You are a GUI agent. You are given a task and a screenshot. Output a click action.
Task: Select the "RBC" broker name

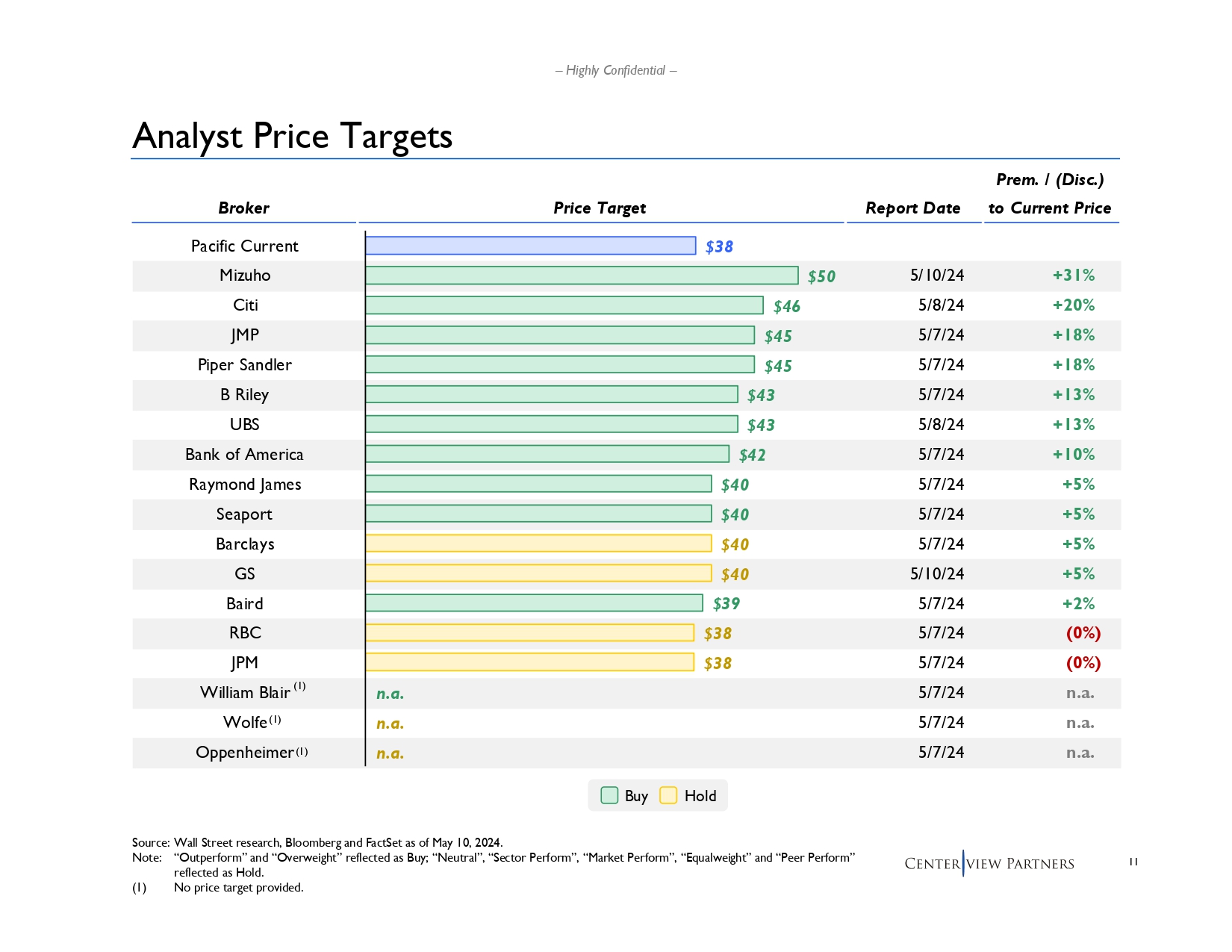[245, 633]
